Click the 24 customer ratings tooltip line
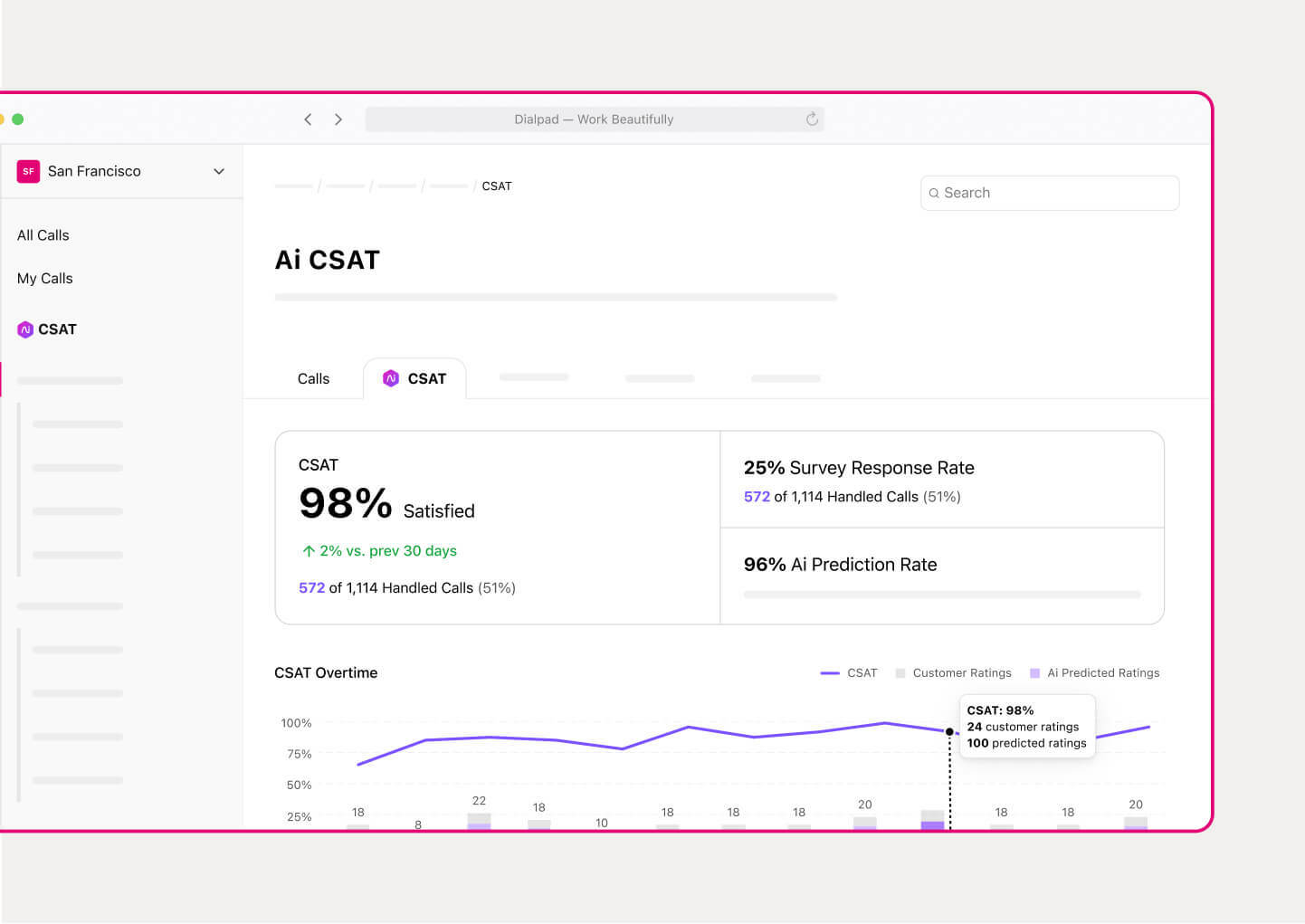 coord(1023,727)
